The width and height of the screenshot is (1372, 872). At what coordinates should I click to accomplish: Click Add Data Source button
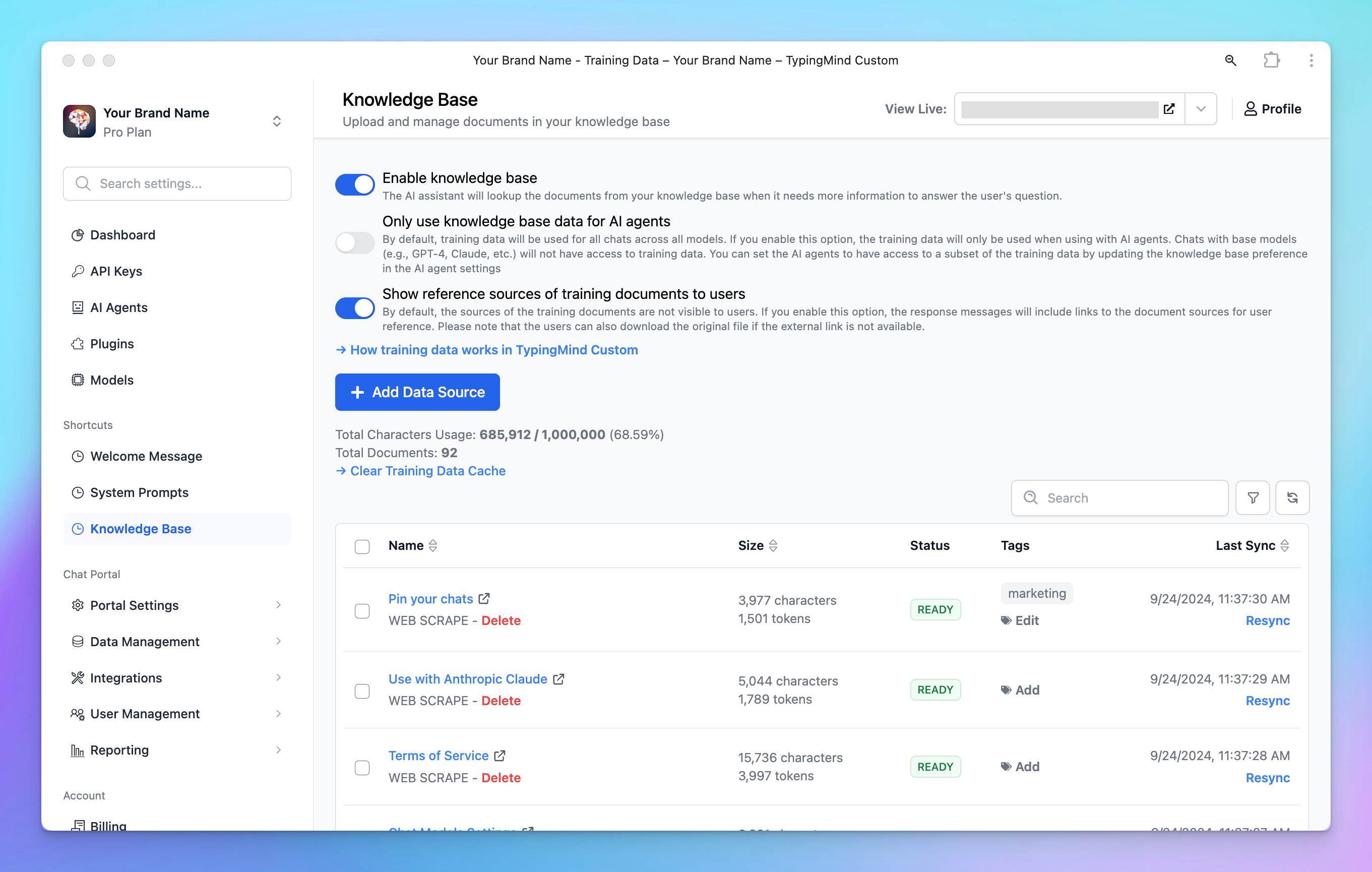coord(418,392)
